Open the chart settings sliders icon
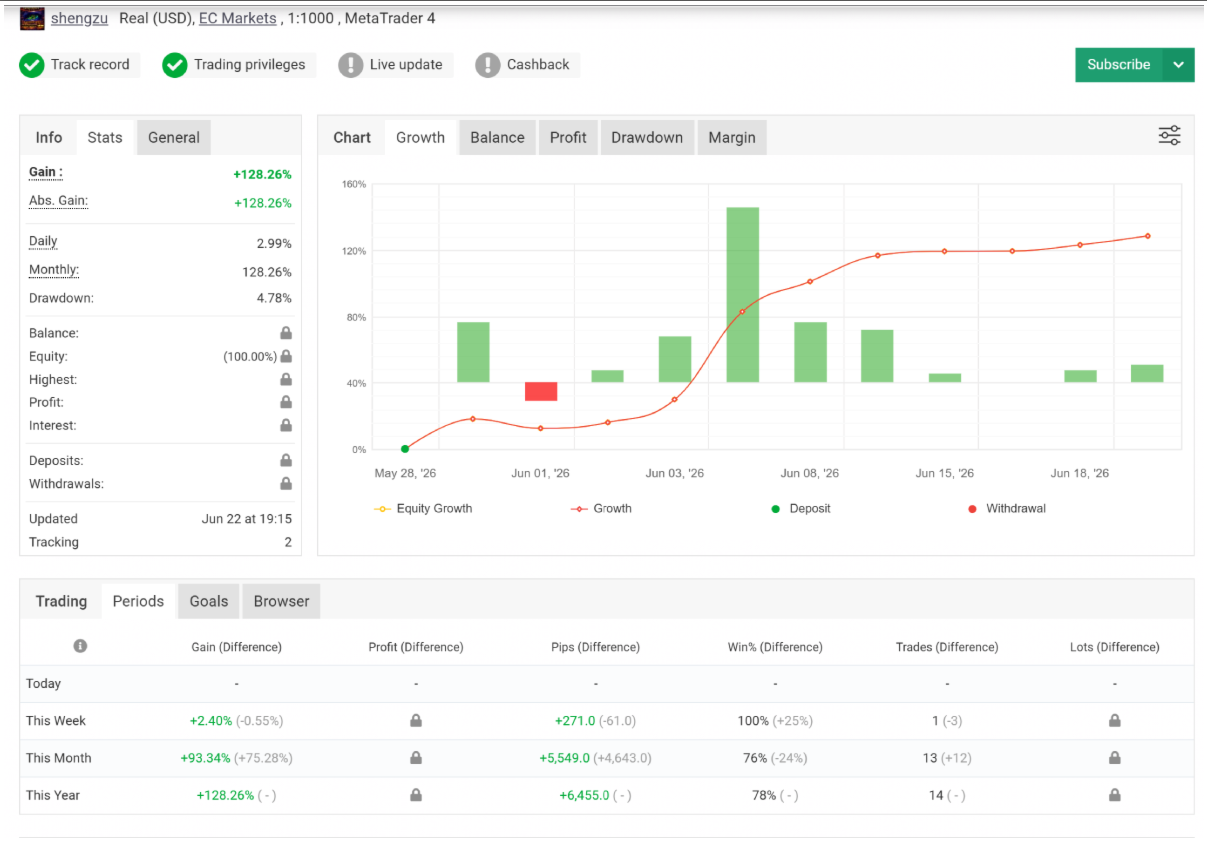This screenshot has width=1207, height=842. pos(1169,136)
